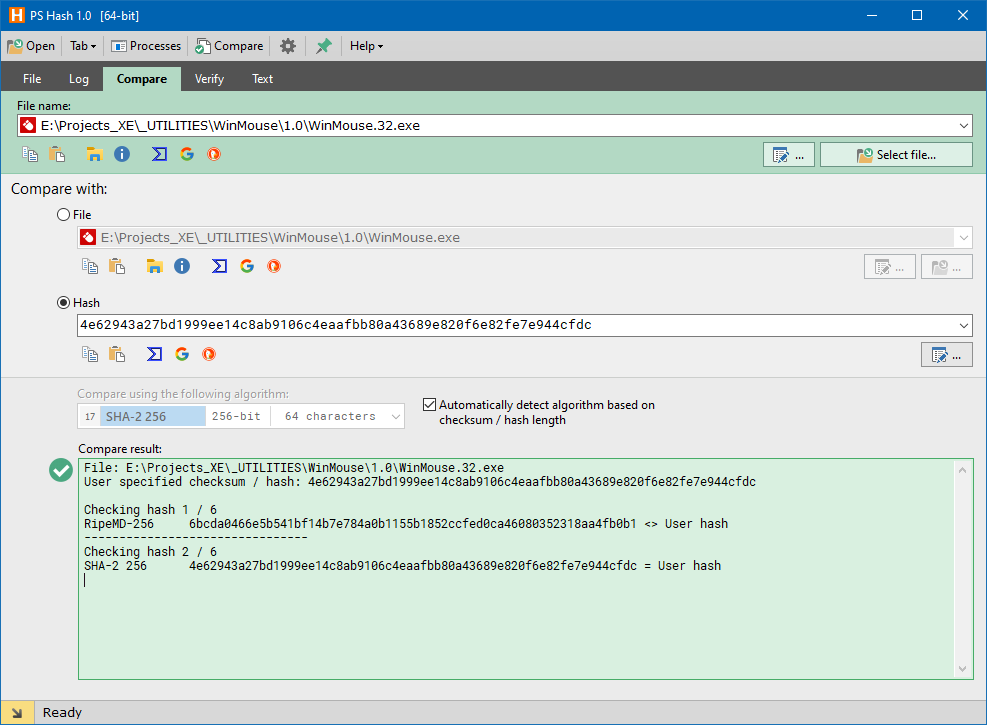Disable automatic algorithm detection checkbox
The image size is (987, 725).
(430, 405)
